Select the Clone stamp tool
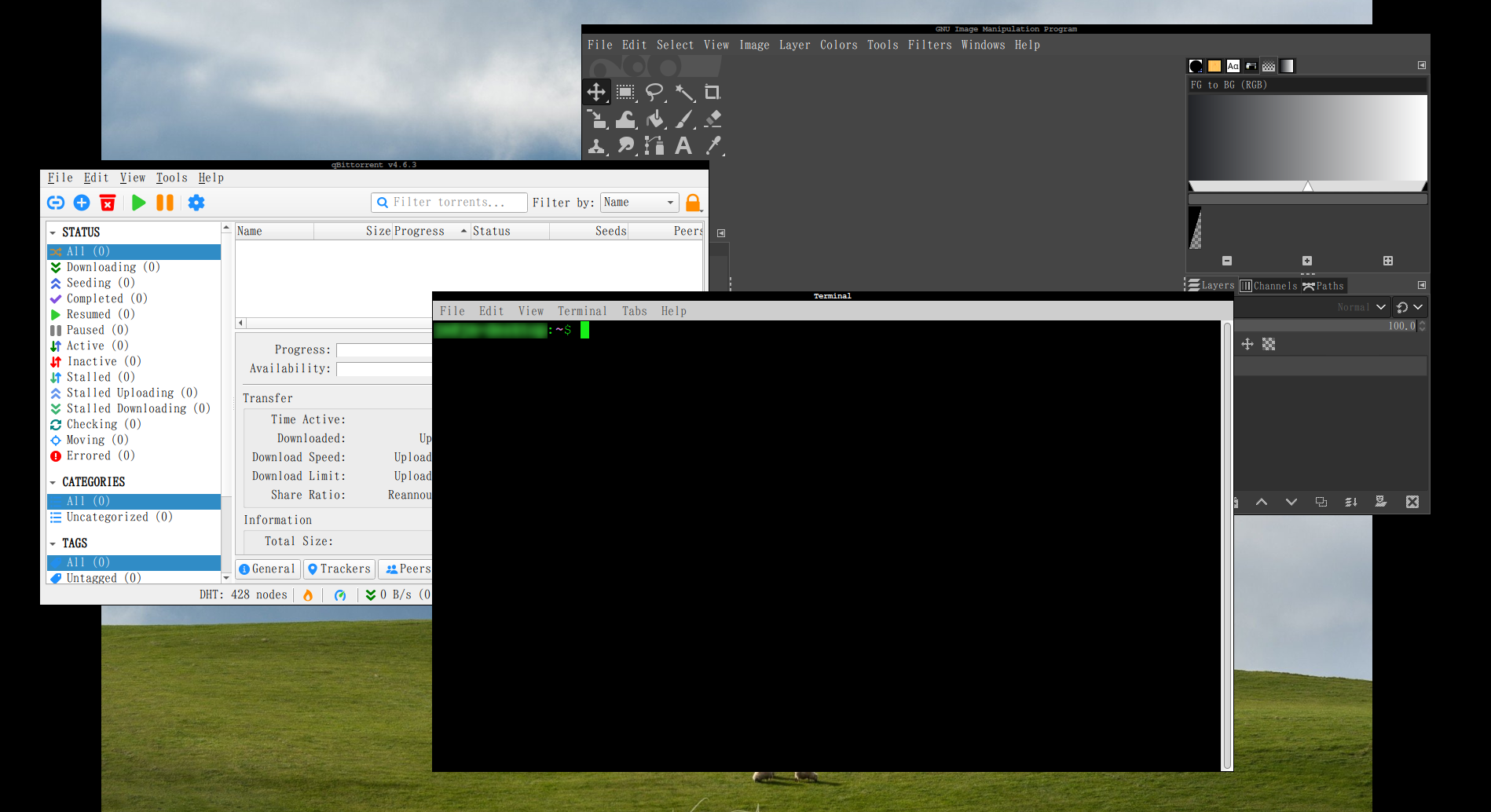 click(597, 145)
